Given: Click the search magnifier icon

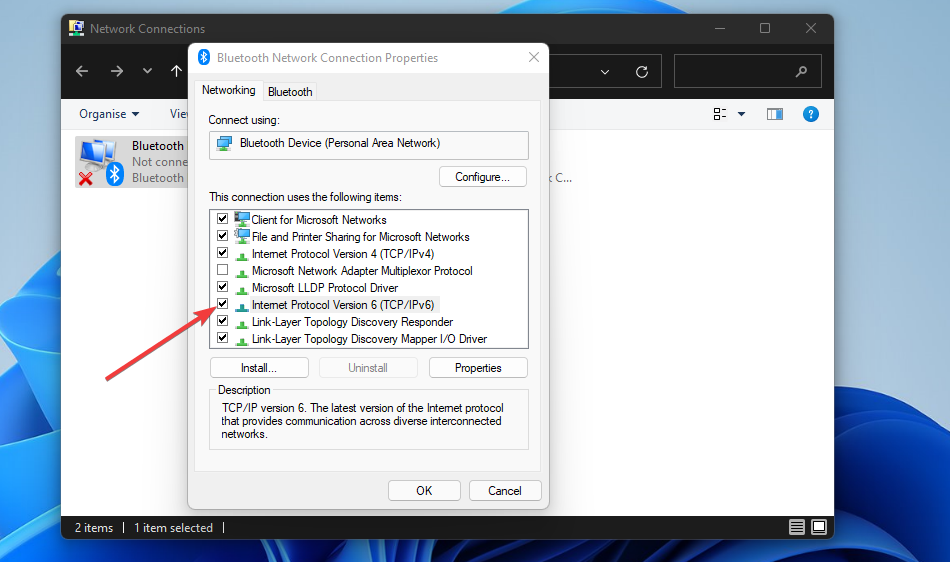Looking at the screenshot, I should tap(801, 71).
